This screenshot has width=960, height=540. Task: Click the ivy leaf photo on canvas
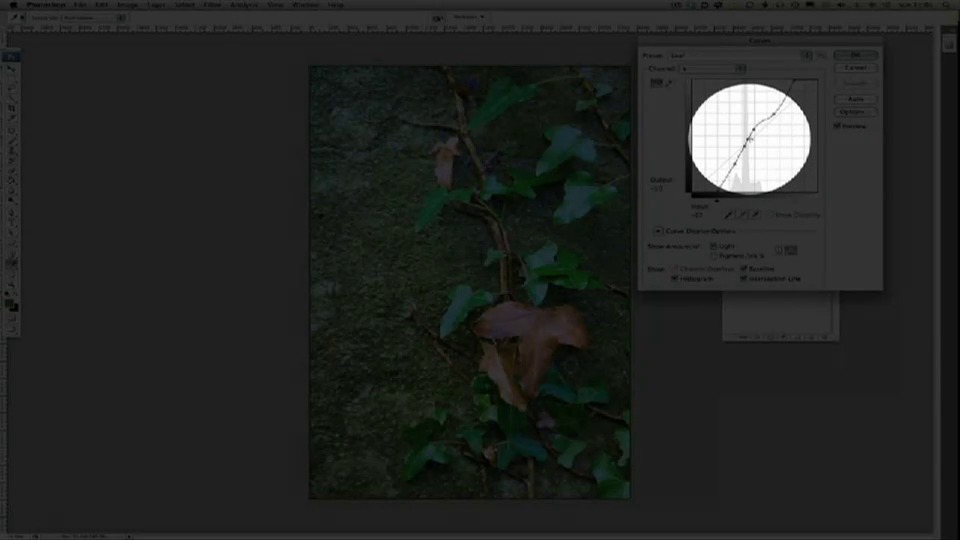click(470, 282)
